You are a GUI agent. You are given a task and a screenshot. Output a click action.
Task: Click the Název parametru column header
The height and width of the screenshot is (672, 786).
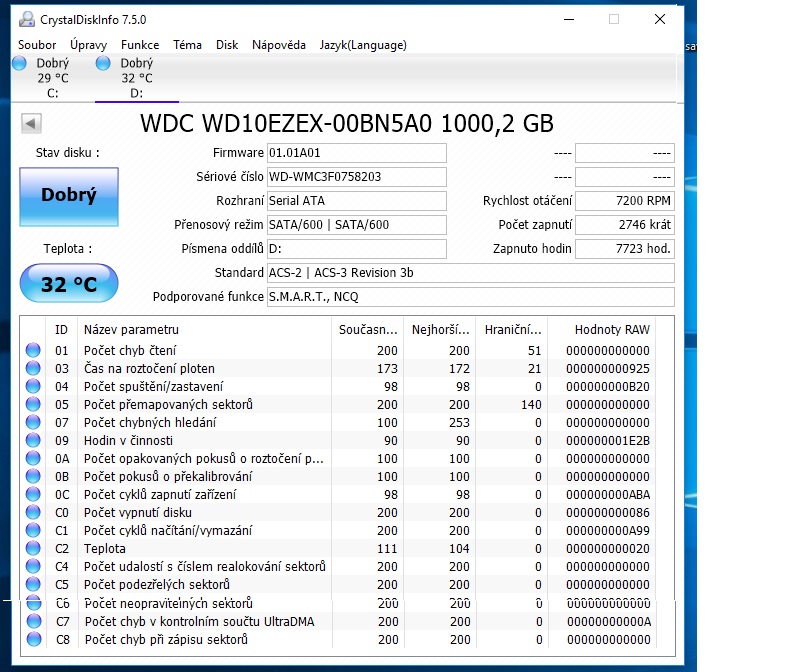tap(204, 329)
